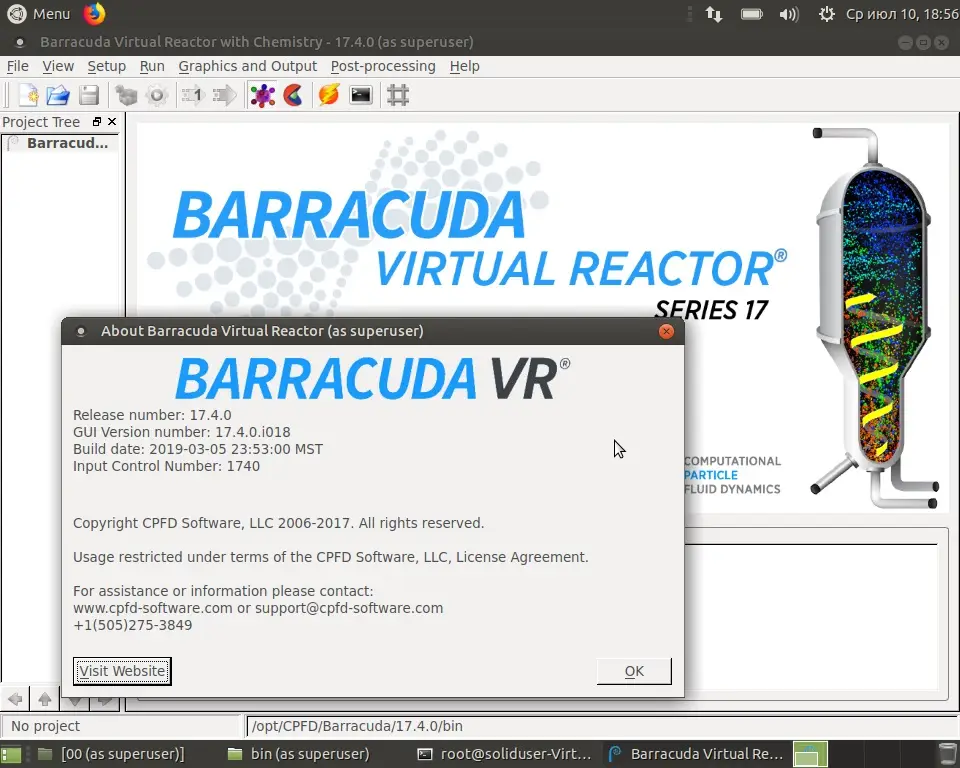Click the date and time clock
The width and height of the screenshot is (960, 768).
tap(902, 14)
